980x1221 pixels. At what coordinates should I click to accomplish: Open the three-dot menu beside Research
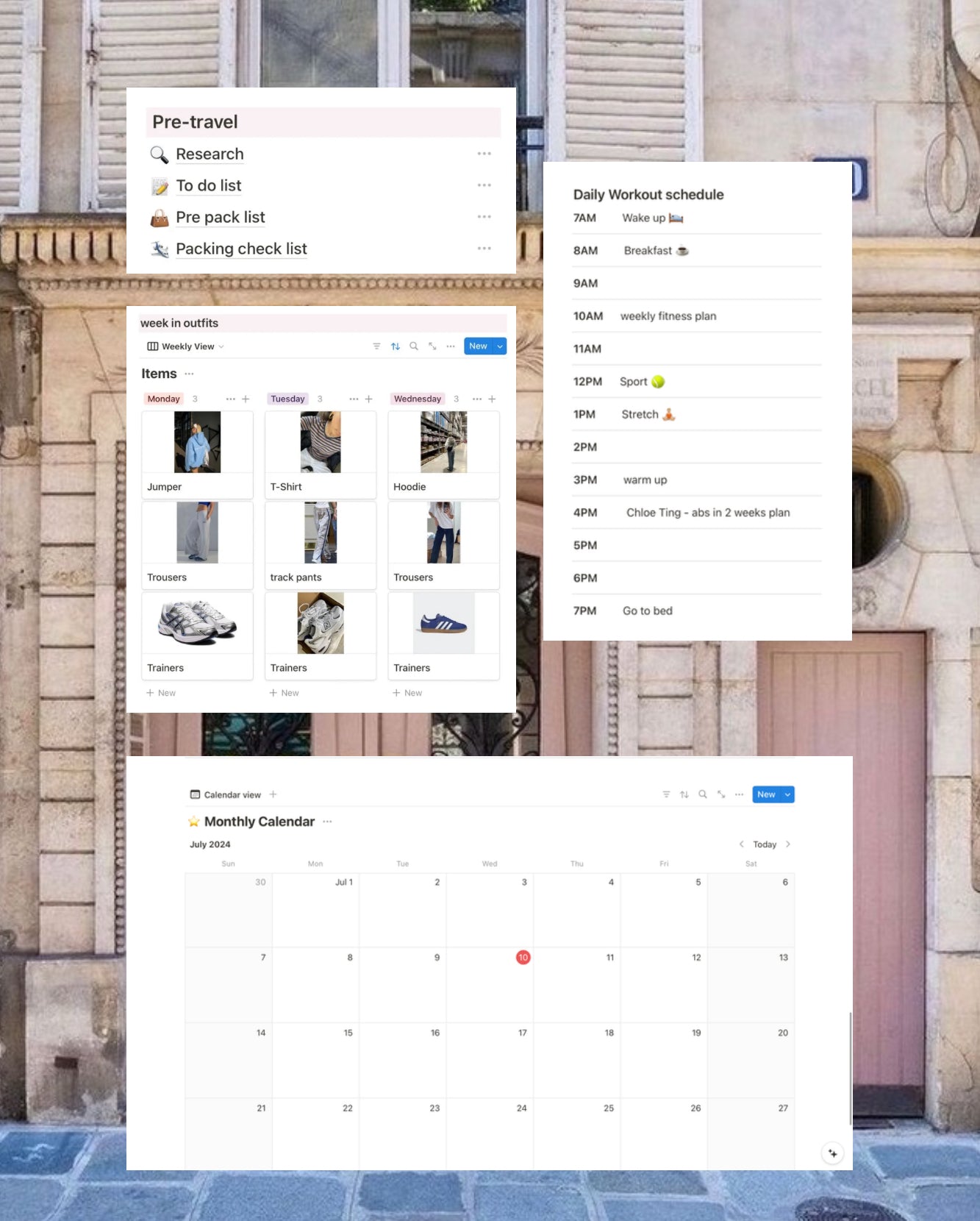(484, 154)
